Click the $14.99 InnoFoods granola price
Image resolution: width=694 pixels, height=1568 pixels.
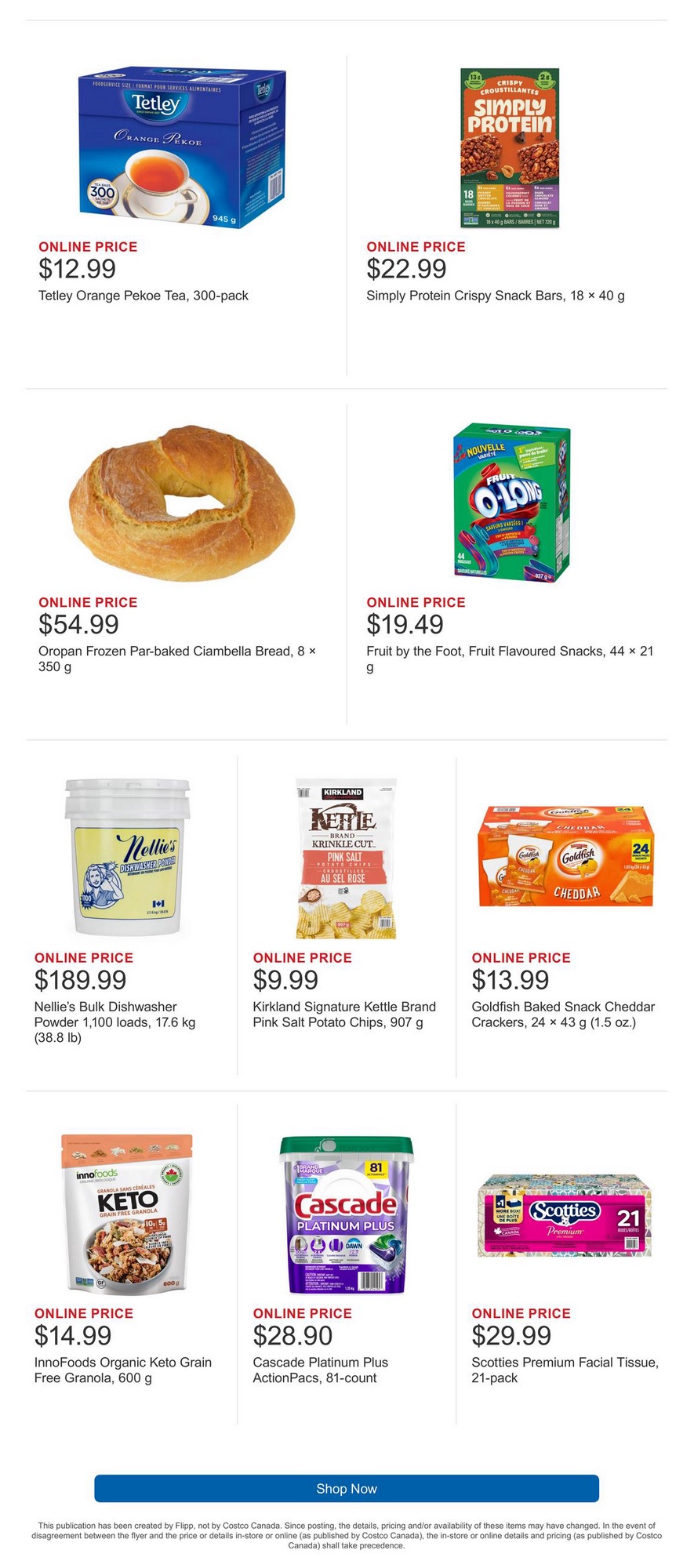coord(73,1335)
